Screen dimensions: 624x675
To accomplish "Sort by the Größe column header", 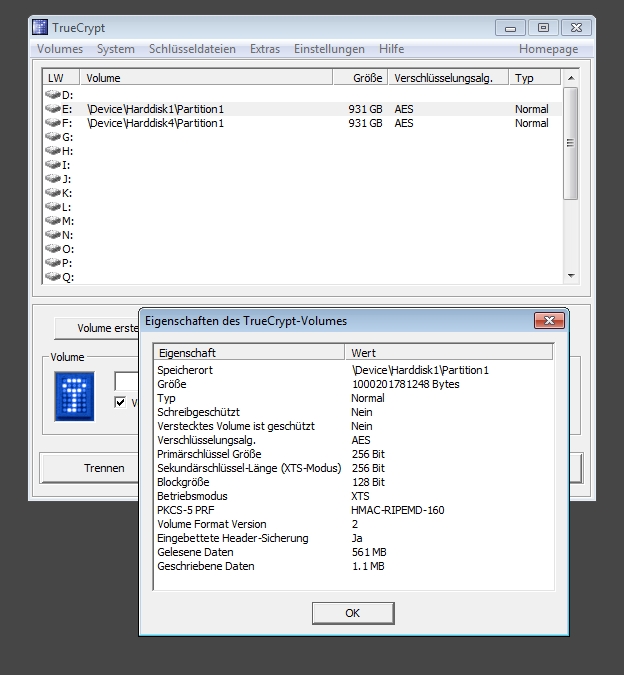I will click(361, 78).
